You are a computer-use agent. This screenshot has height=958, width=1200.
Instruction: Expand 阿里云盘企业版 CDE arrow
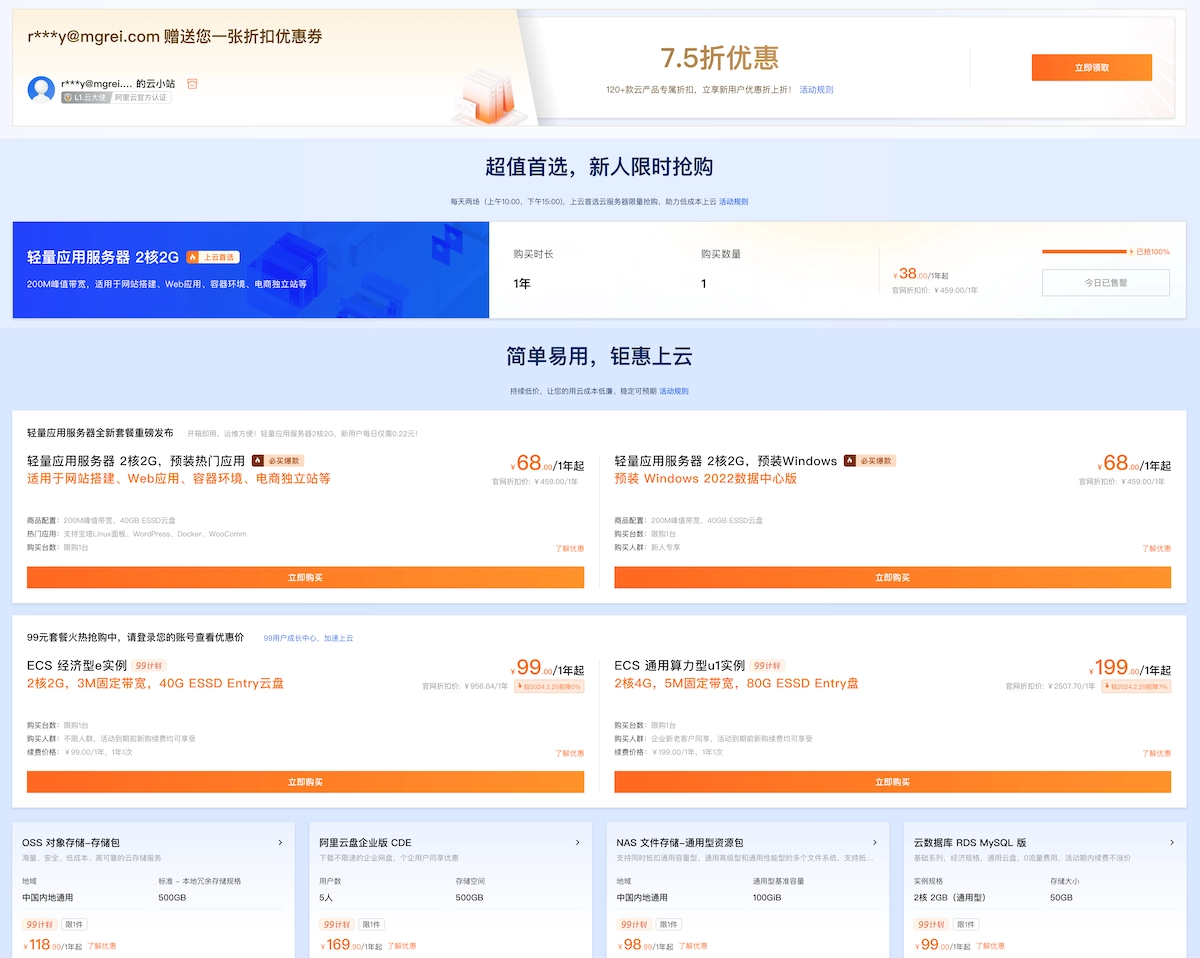coord(577,843)
